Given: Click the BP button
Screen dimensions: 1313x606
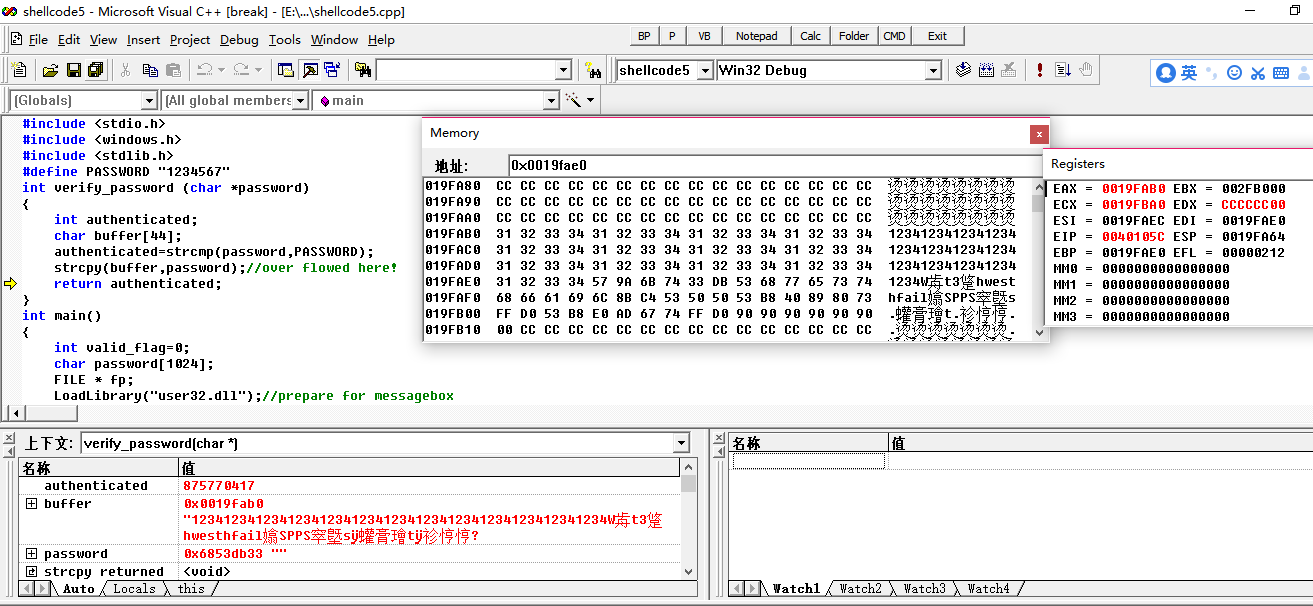Looking at the screenshot, I should click(x=644, y=36).
